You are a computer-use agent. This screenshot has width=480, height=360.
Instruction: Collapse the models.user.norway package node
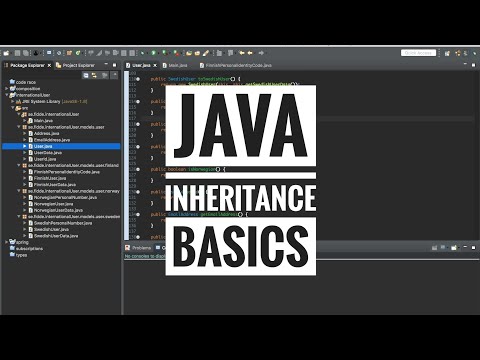[19, 191]
